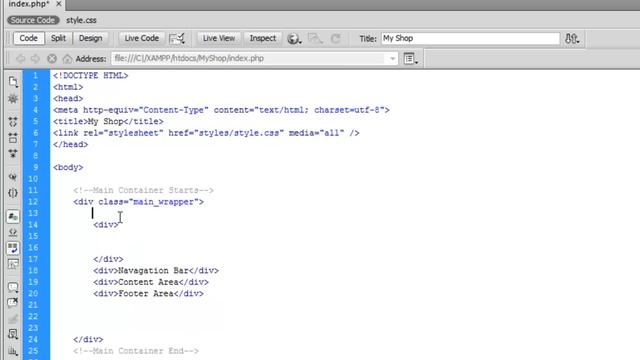Click the Stop icon in address bar
This screenshot has width=640, height=360.
(52, 59)
